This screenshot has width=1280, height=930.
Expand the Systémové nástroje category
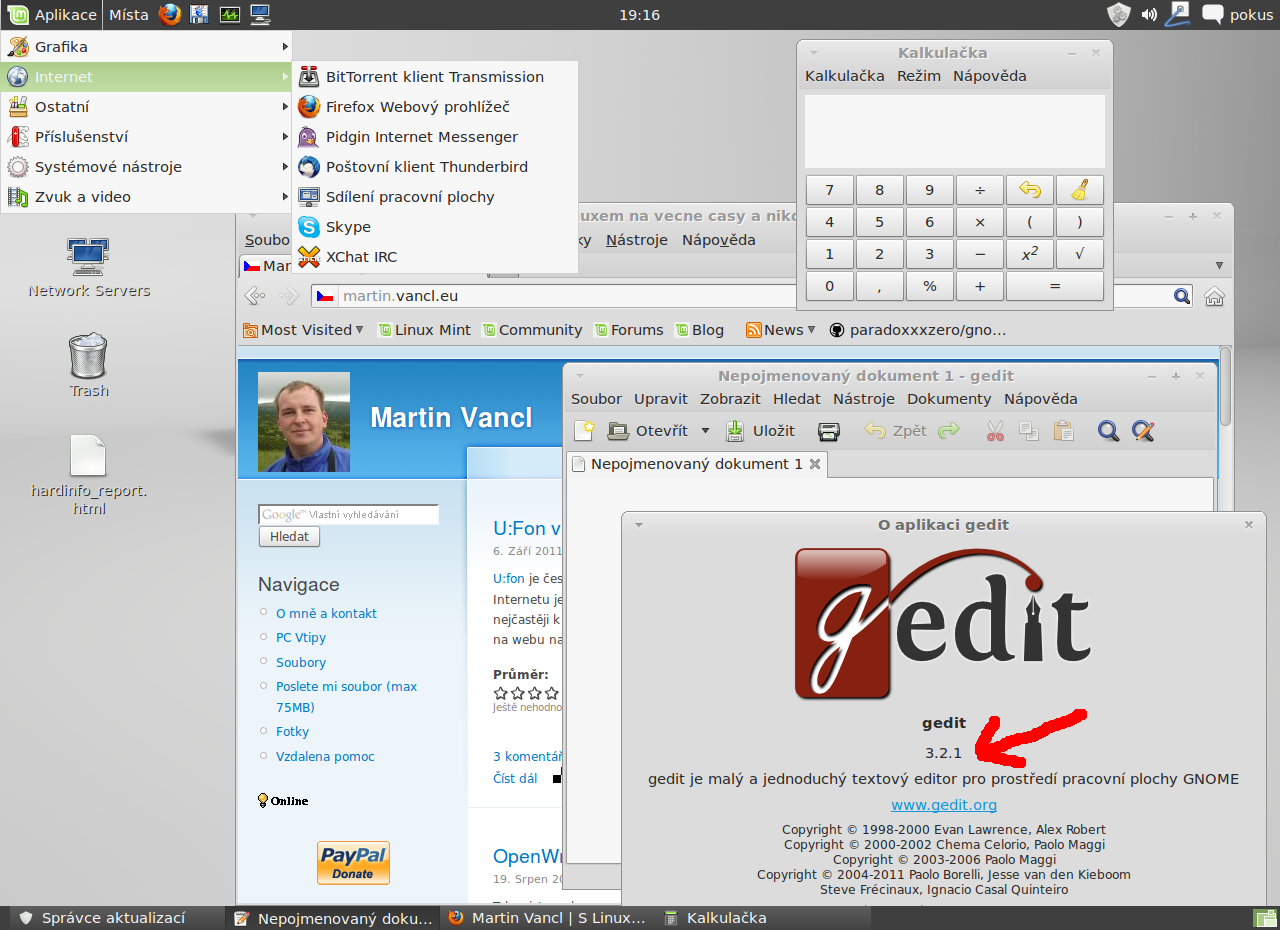[x=147, y=167]
